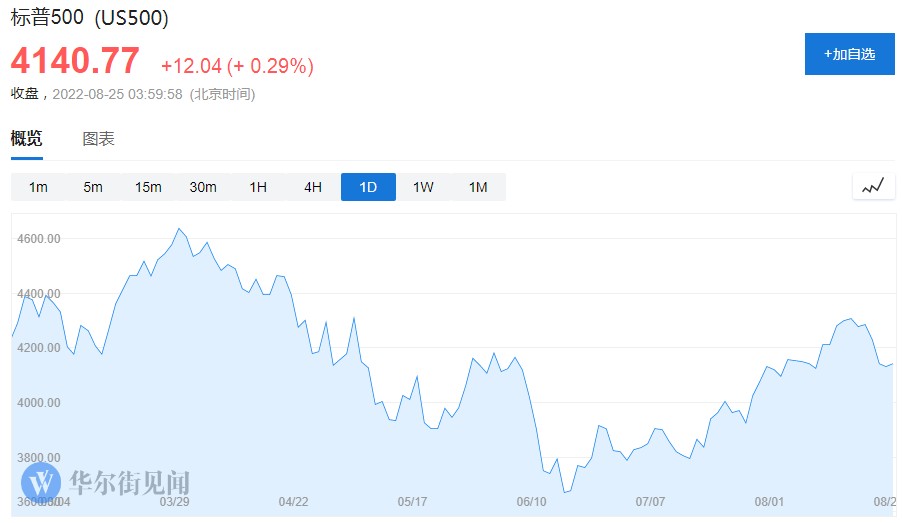Image resolution: width=902 pixels, height=523 pixels.
Task: Change chart to 1W weekly view
Action: (x=423, y=187)
